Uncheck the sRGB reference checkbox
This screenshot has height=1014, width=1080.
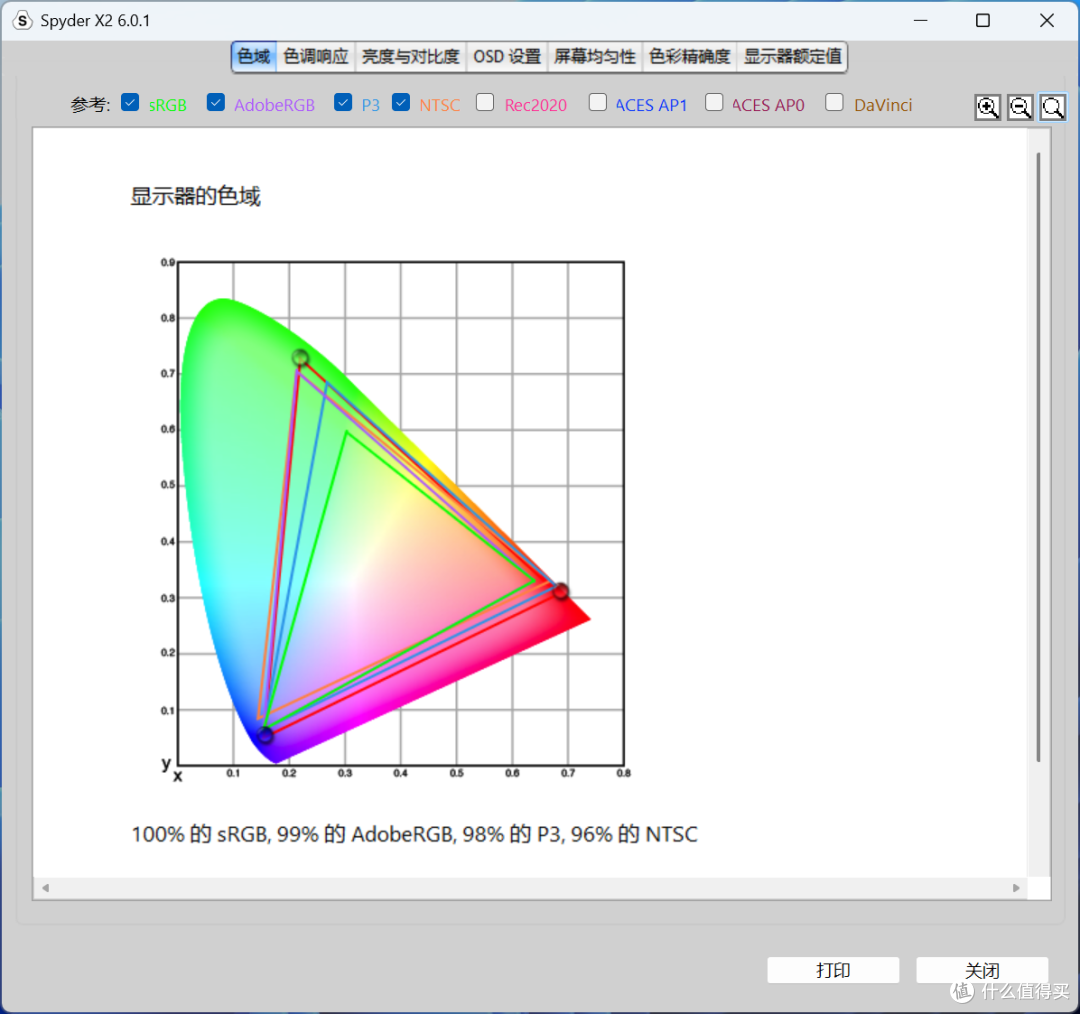point(130,102)
